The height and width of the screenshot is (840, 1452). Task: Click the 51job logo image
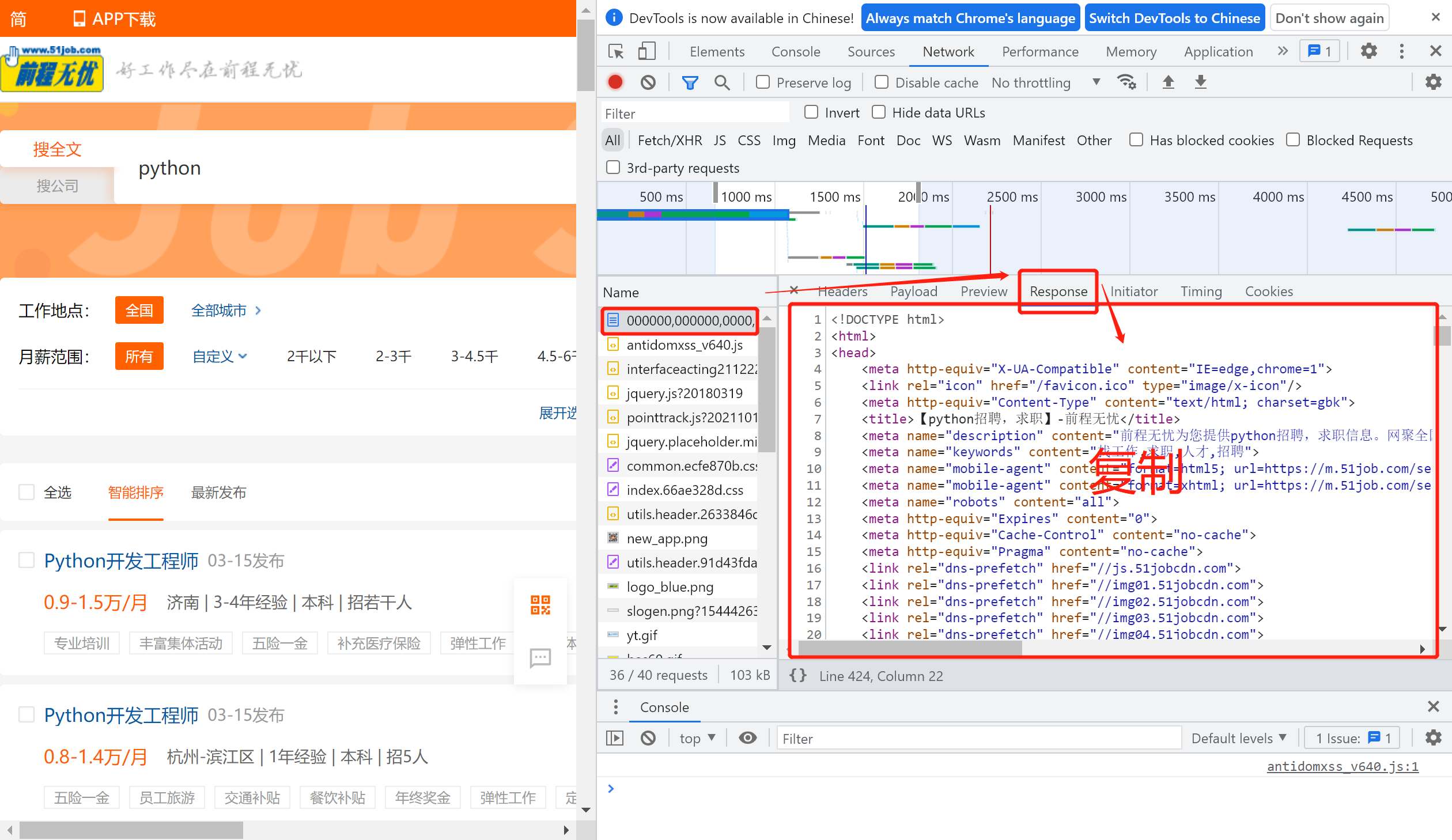pos(52,69)
